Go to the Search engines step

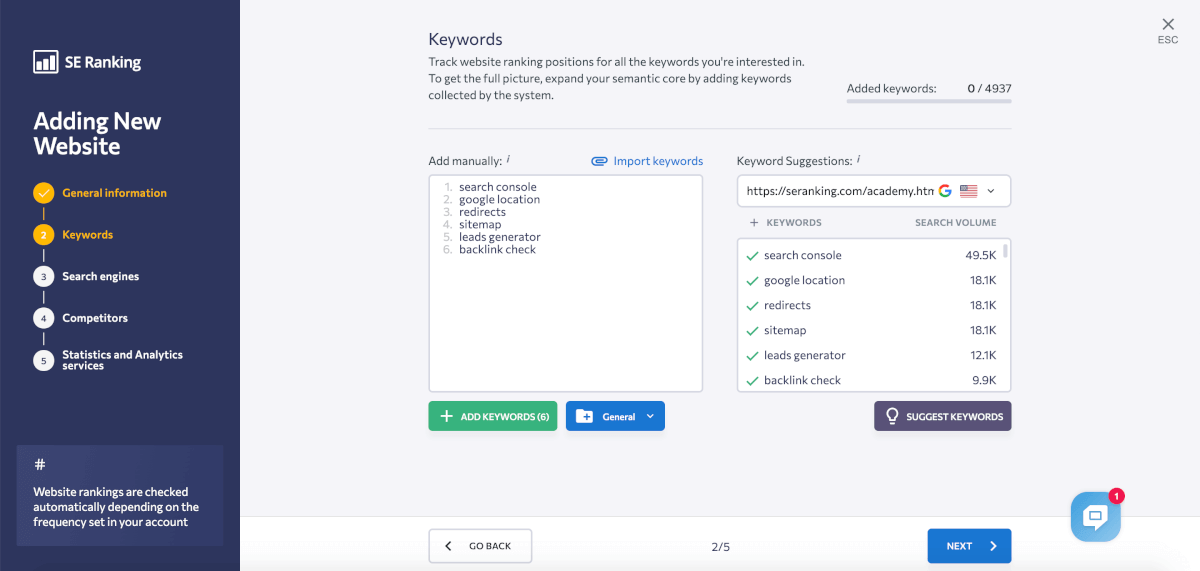tap(100, 277)
